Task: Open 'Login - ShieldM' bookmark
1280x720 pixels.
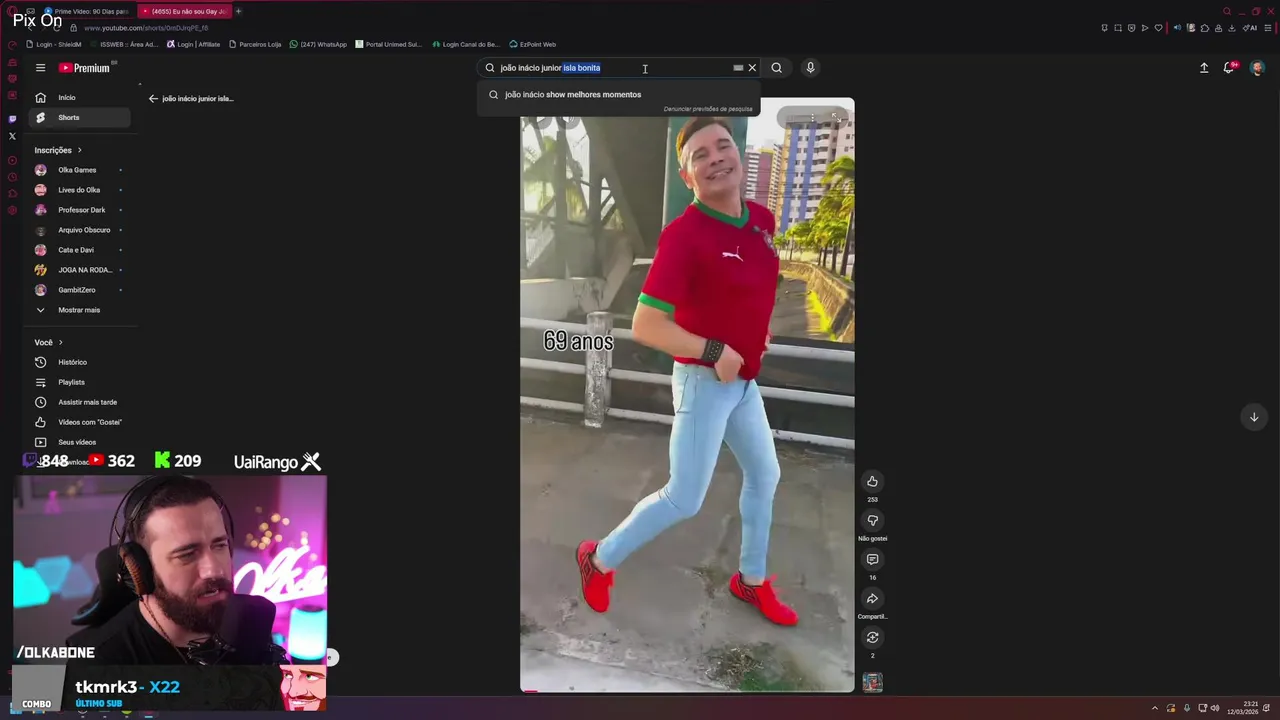Action: (x=55, y=44)
